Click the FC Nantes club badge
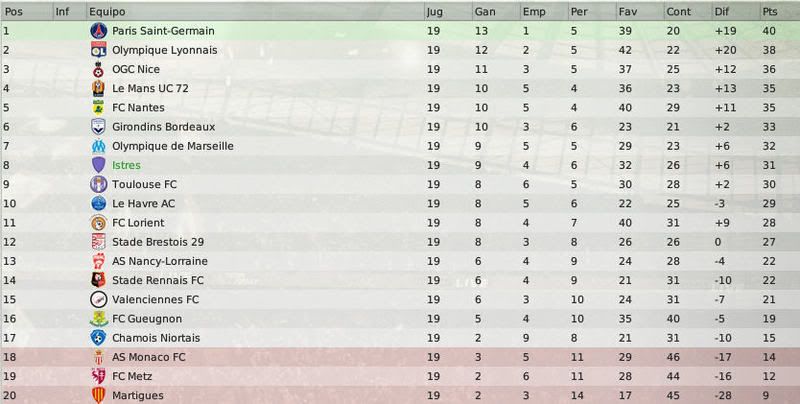 [98, 108]
